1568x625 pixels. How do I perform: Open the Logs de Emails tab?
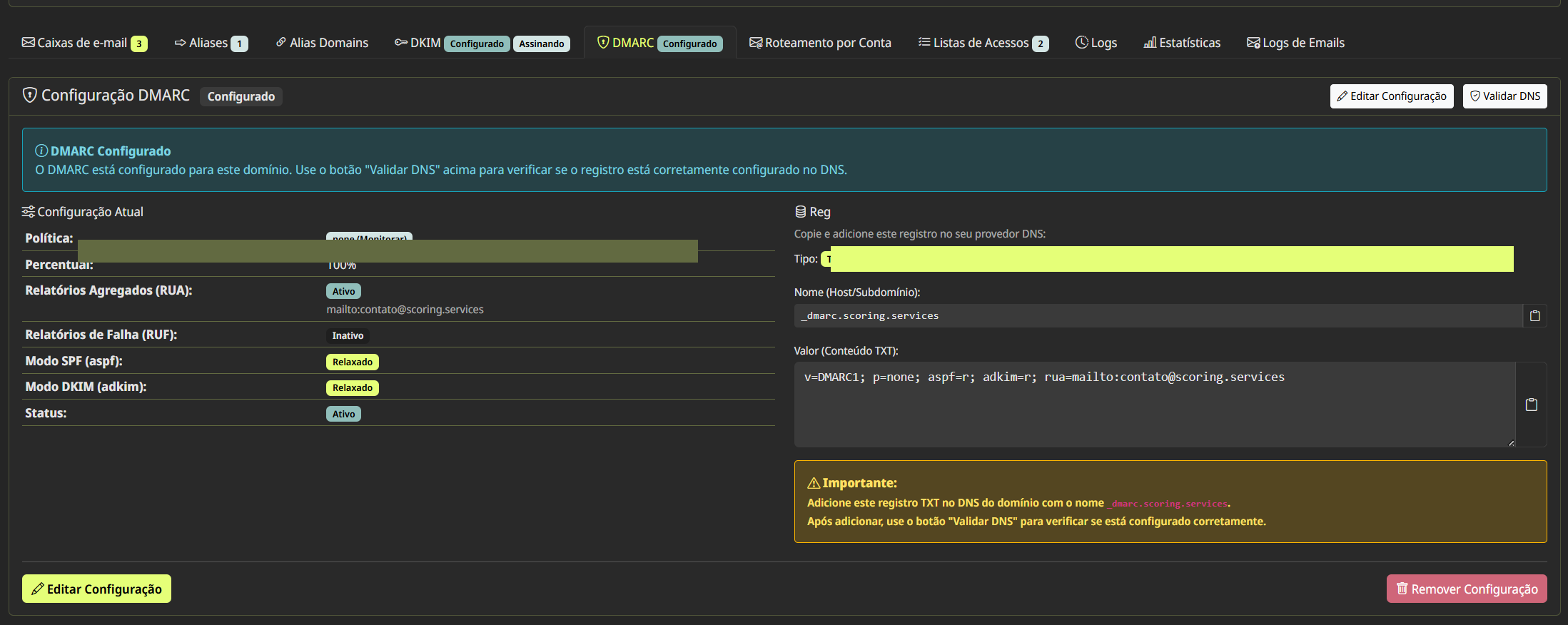click(1295, 43)
